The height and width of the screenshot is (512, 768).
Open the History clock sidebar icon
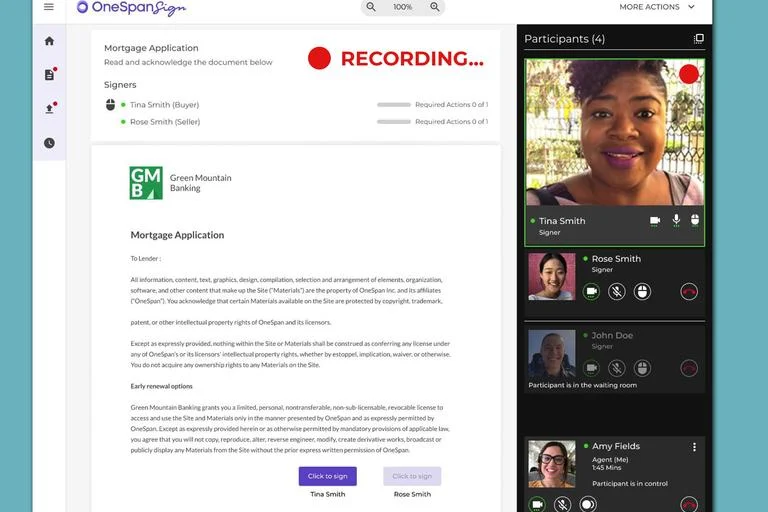(x=49, y=143)
